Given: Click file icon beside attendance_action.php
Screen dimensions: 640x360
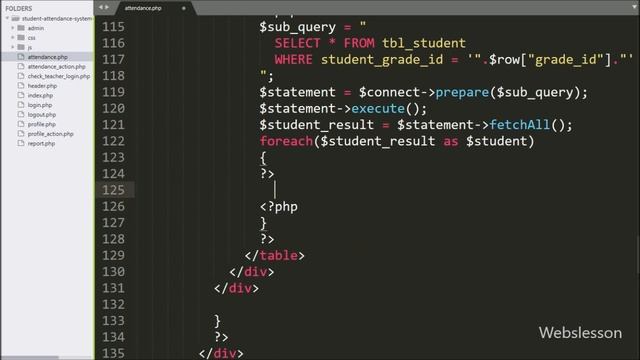Looking at the screenshot, I should click(x=21, y=66).
